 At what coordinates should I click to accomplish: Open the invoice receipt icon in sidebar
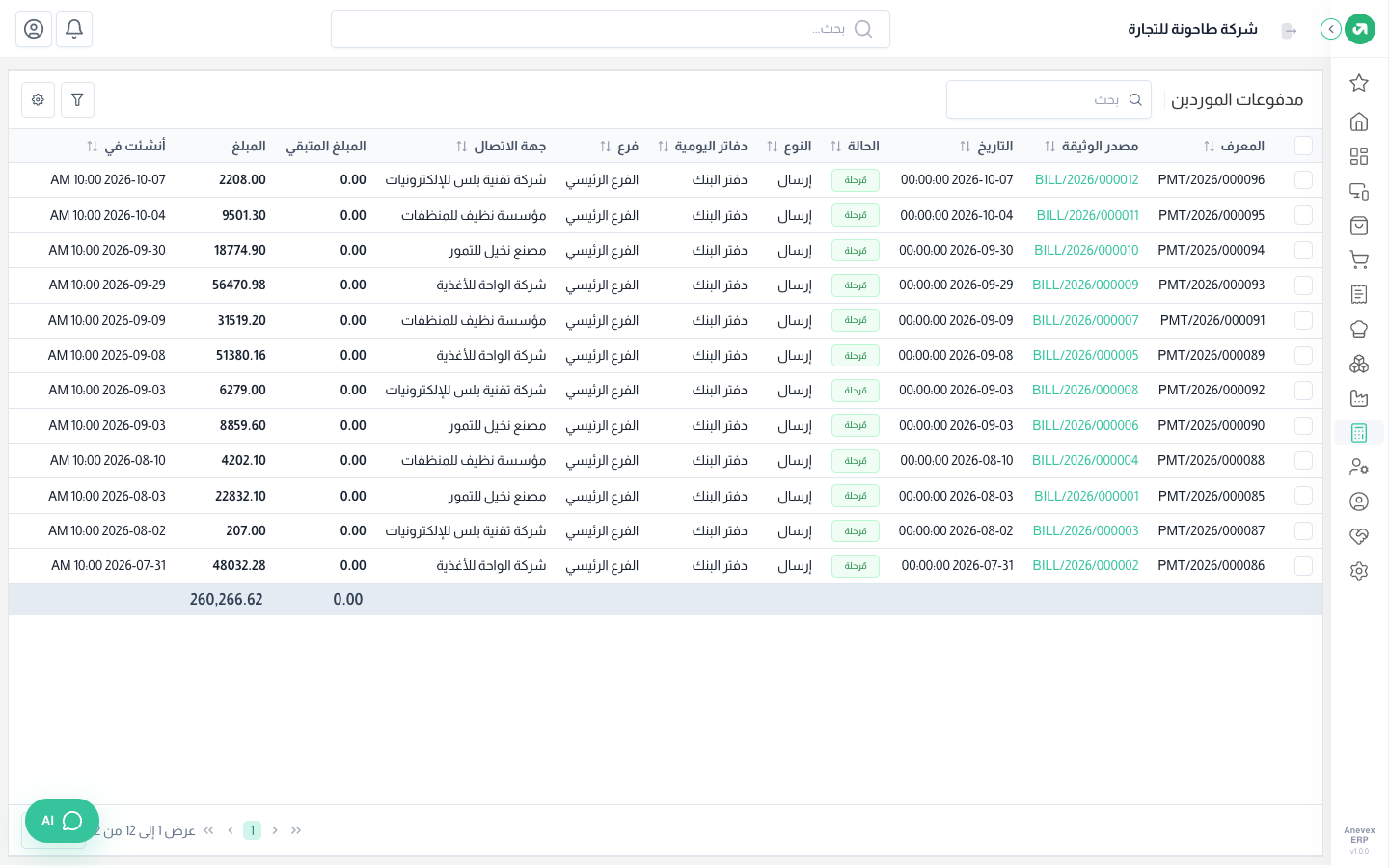pos(1359,294)
